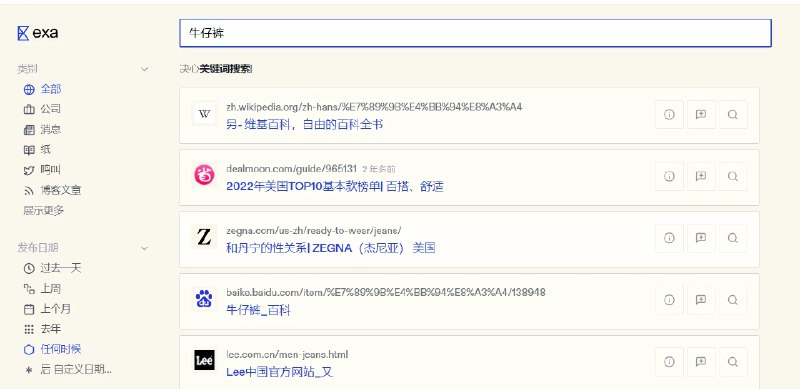Click find-similar search icon on Wikipedia result
Screen dimensions: 800x389
click(733, 114)
